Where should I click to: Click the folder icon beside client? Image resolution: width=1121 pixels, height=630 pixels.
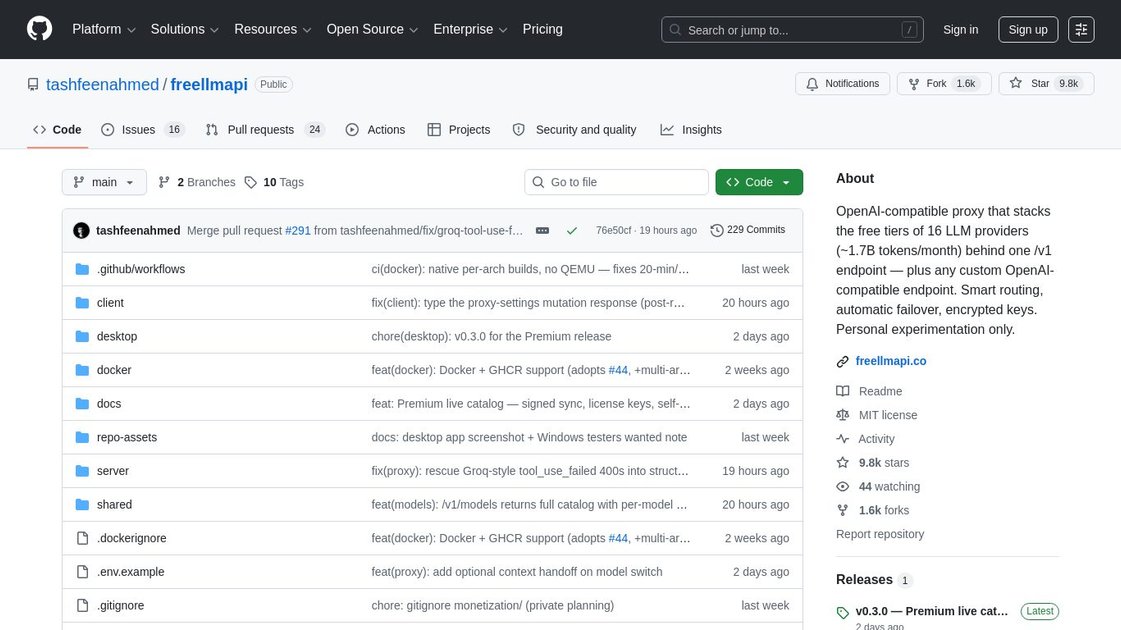[x=82, y=302]
